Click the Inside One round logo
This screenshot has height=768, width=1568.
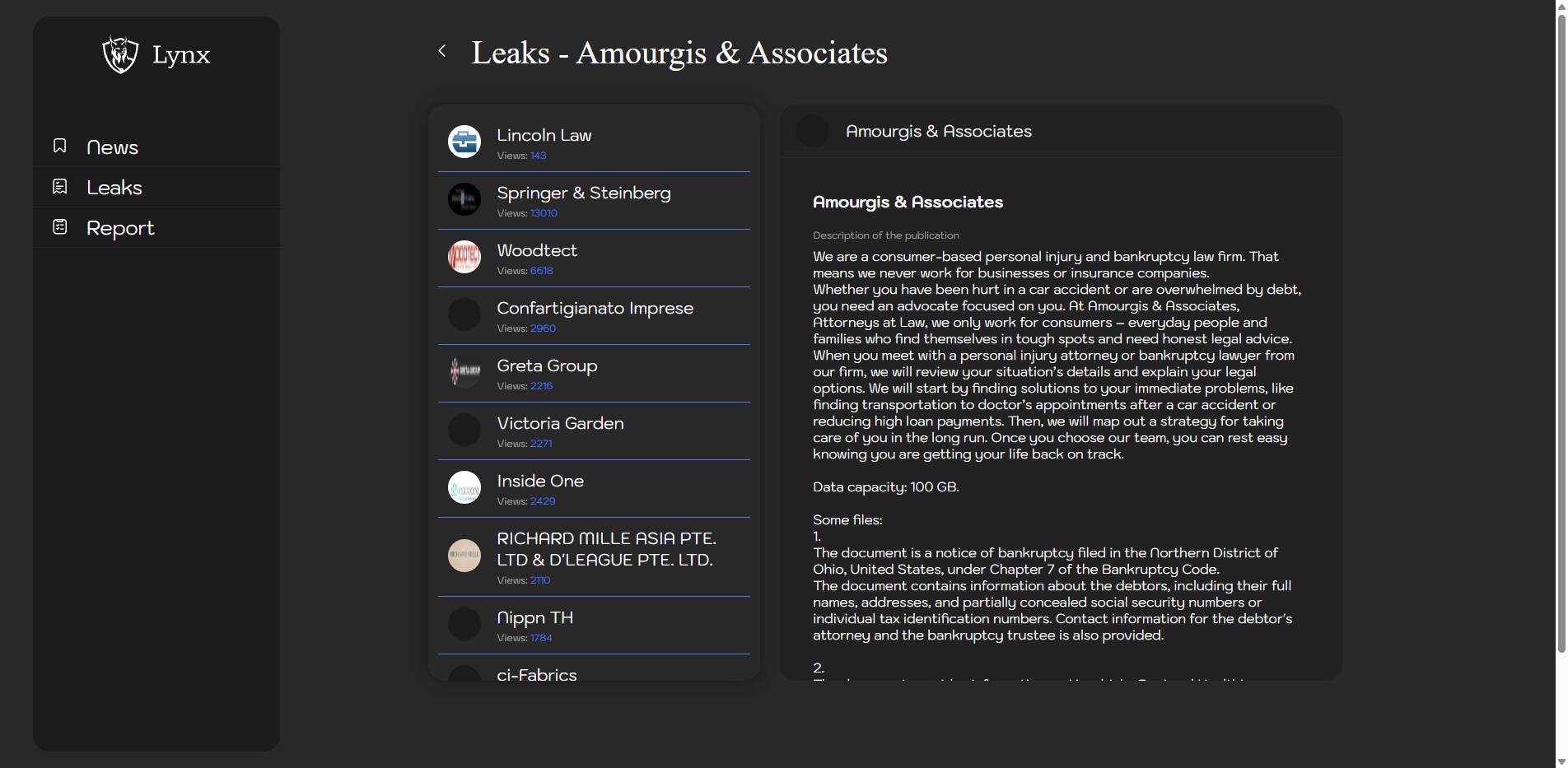464,487
